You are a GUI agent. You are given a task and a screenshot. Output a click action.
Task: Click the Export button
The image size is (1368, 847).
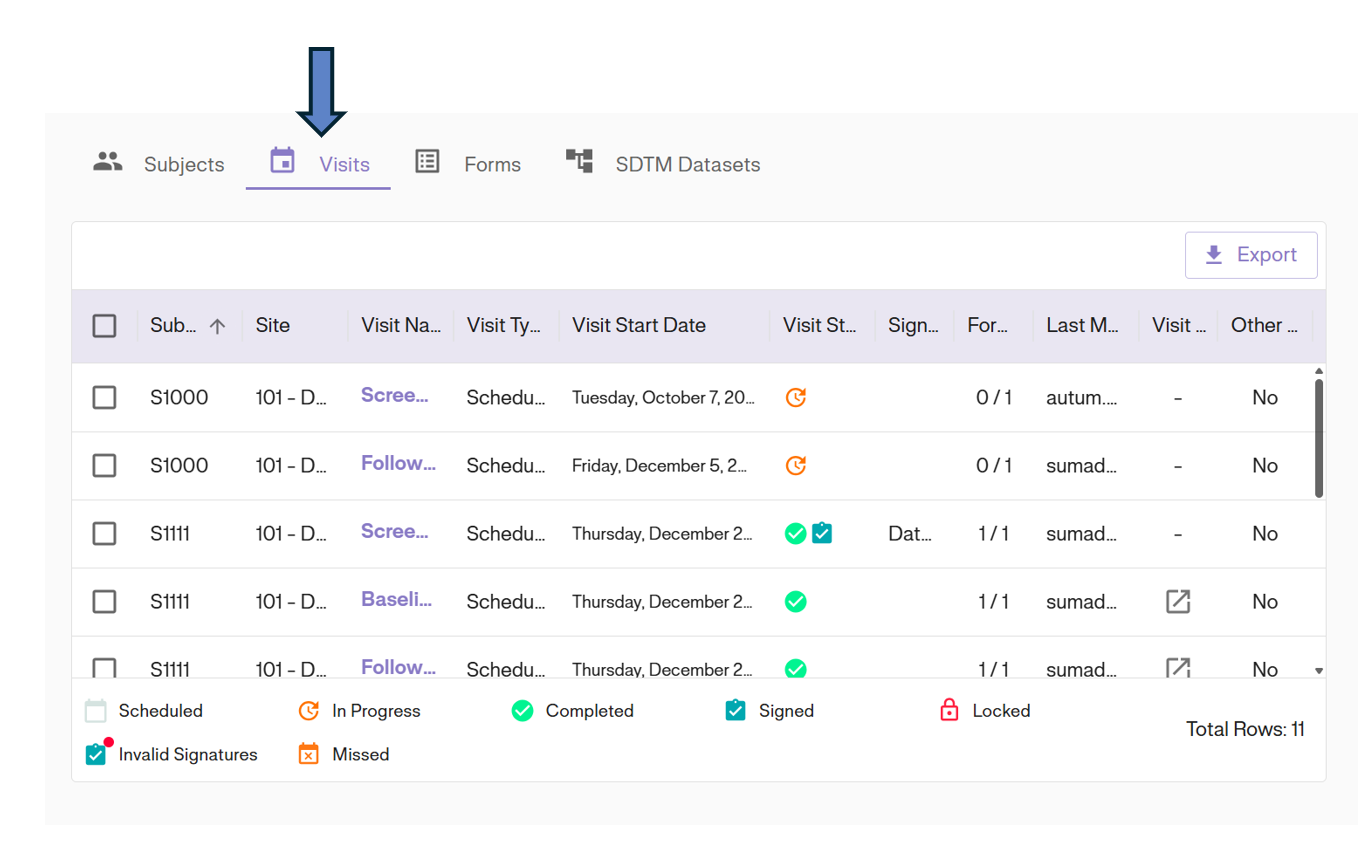(x=1250, y=255)
